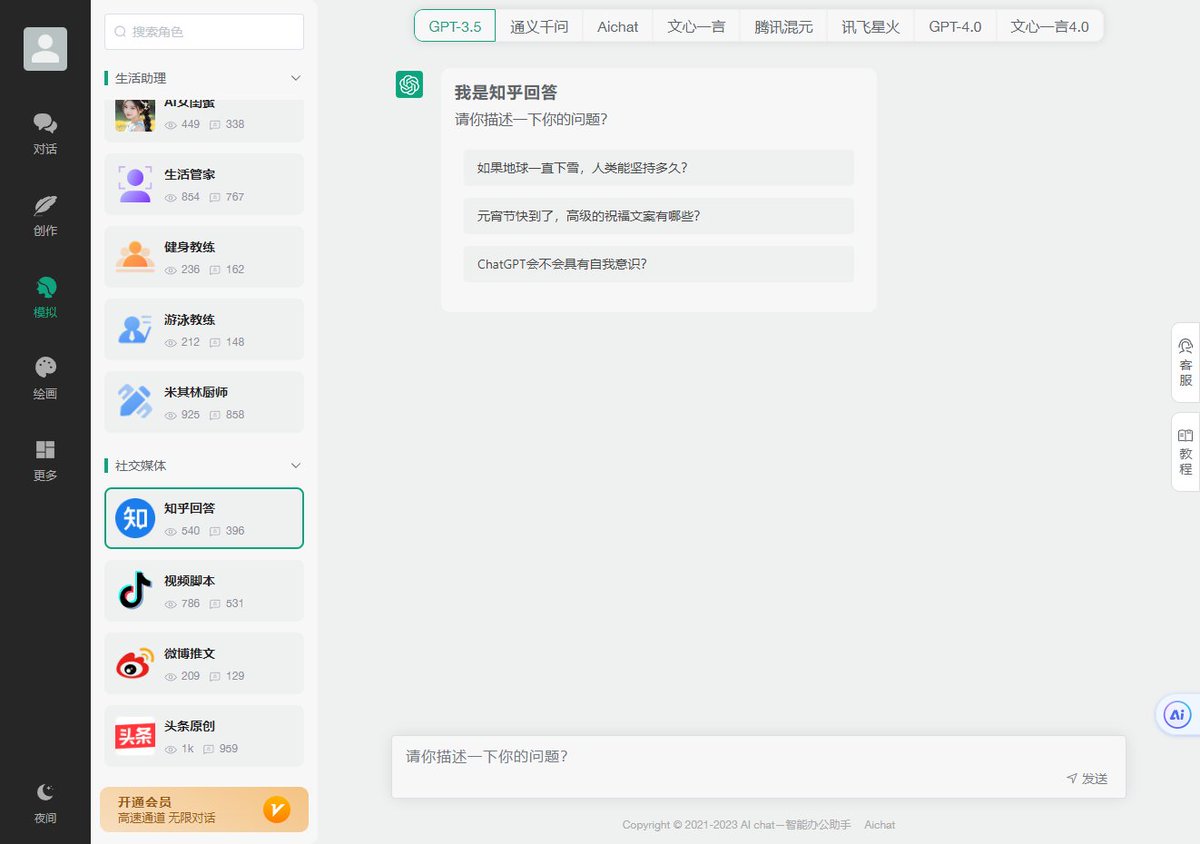Switch to the GPT-4.0 model tab
Viewport: 1200px width, 844px height.
pos(955,27)
